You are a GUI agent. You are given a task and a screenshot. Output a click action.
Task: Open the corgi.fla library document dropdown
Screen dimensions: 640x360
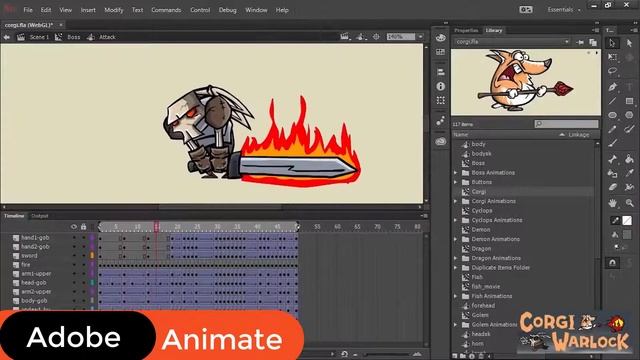[513, 42]
